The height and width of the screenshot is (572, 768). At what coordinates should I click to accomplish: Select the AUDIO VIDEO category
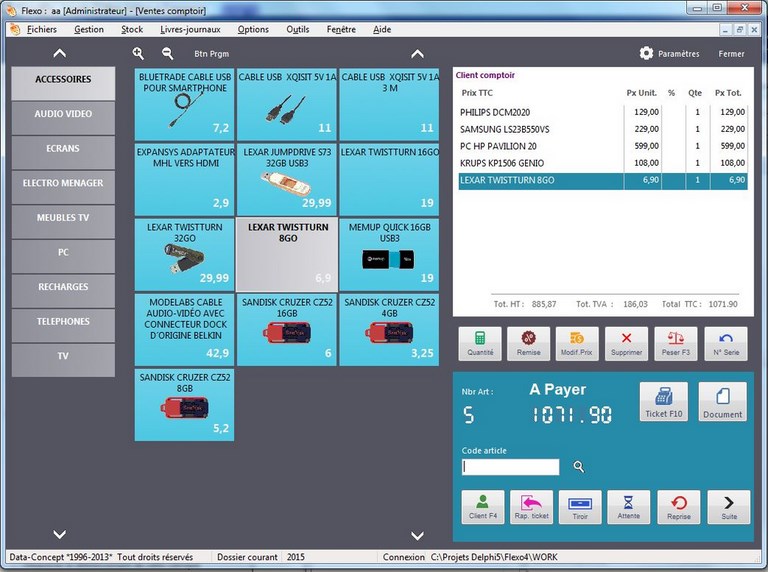tap(63, 118)
